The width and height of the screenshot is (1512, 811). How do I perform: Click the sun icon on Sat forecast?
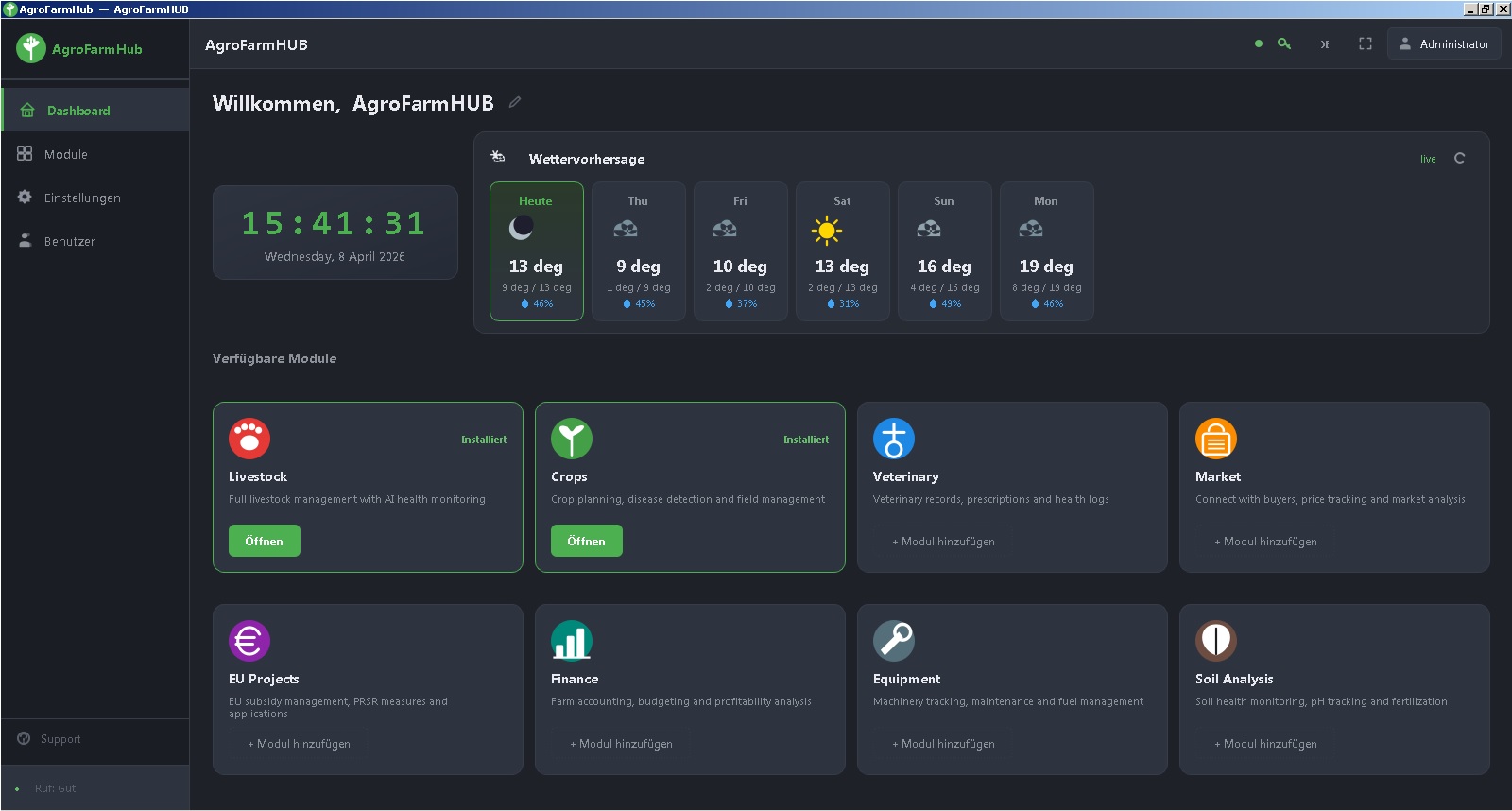pyautogui.click(x=826, y=230)
